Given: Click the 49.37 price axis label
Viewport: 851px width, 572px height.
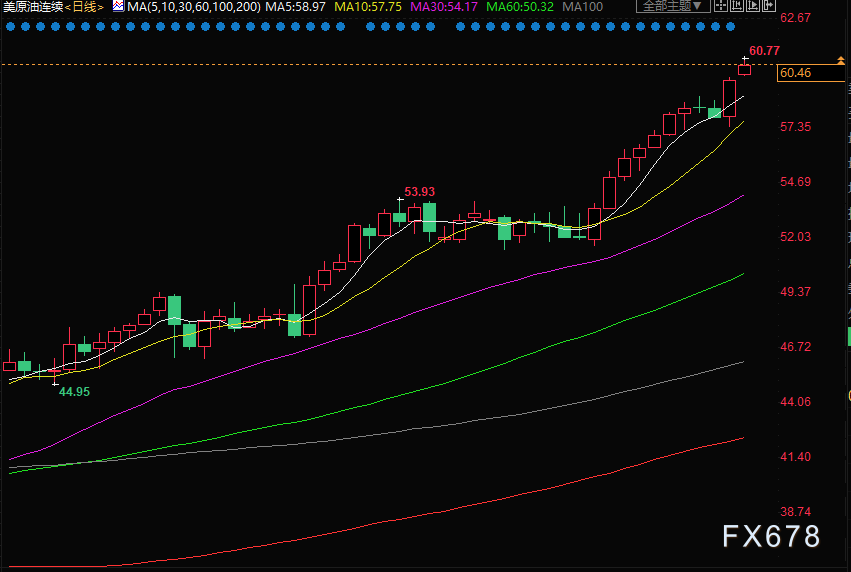Looking at the screenshot, I should (x=795, y=291).
